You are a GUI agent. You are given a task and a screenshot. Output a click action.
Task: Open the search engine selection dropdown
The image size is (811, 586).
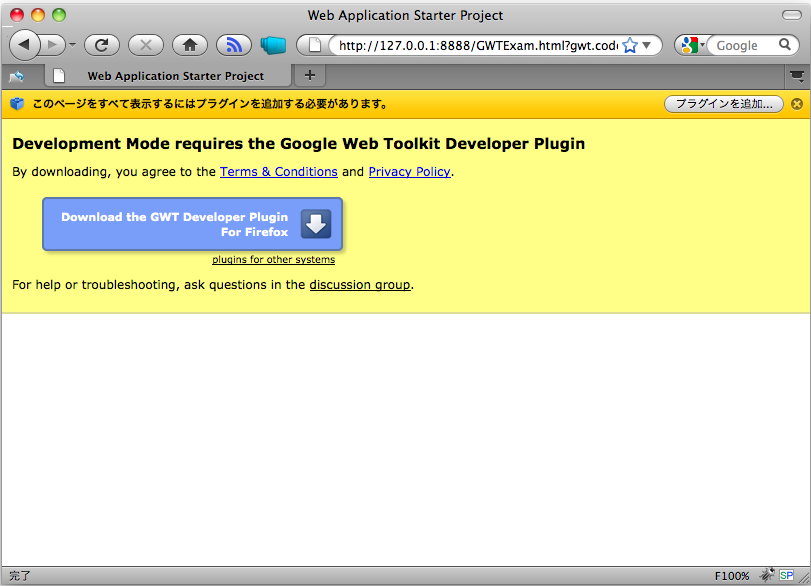(x=703, y=45)
